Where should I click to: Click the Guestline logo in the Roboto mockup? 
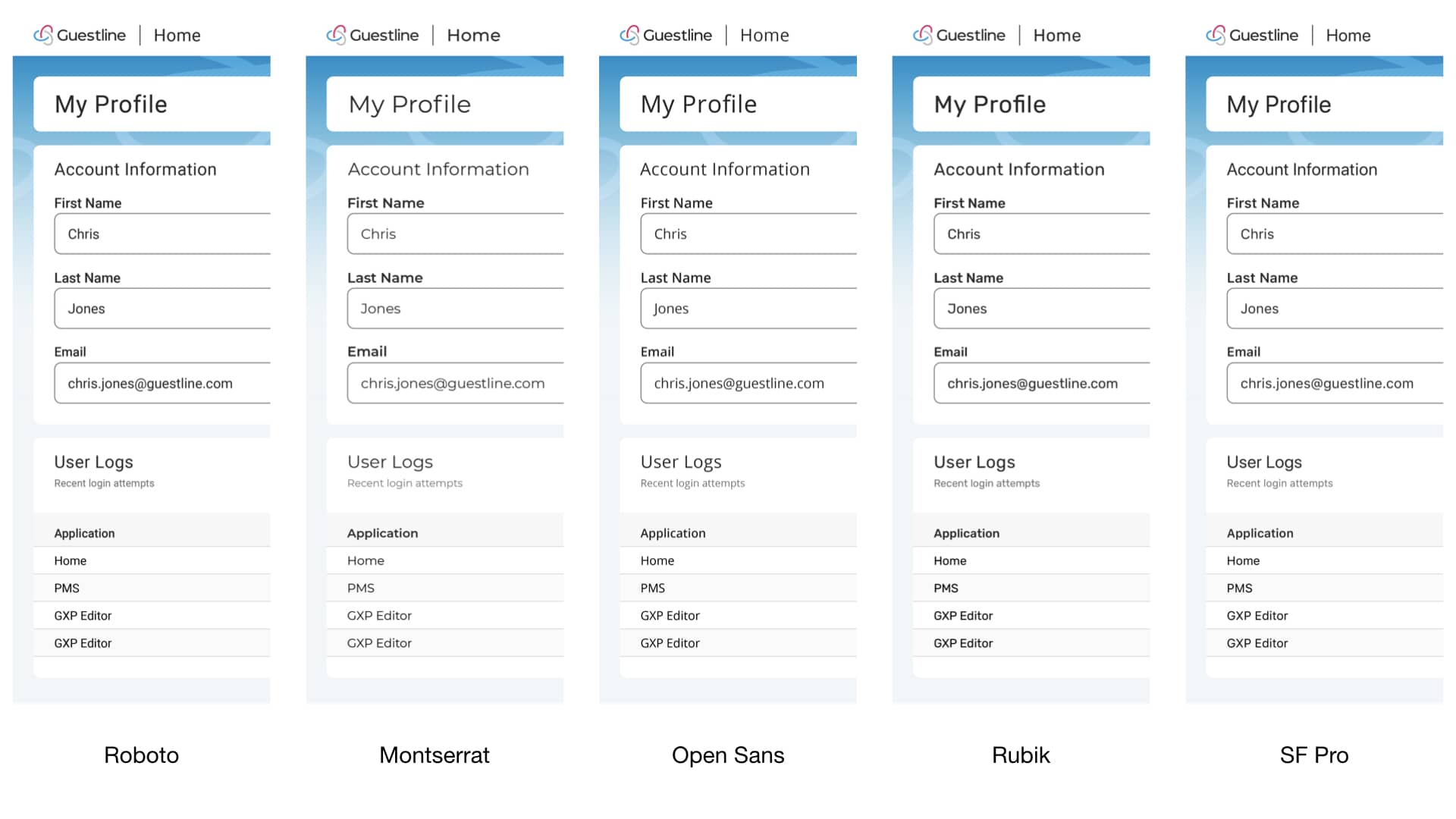tap(80, 35)
